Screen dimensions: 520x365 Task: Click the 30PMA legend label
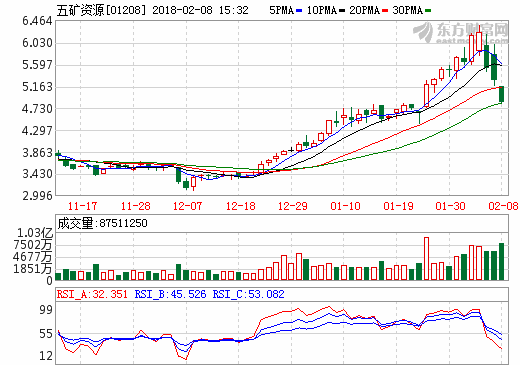[407, 10]
